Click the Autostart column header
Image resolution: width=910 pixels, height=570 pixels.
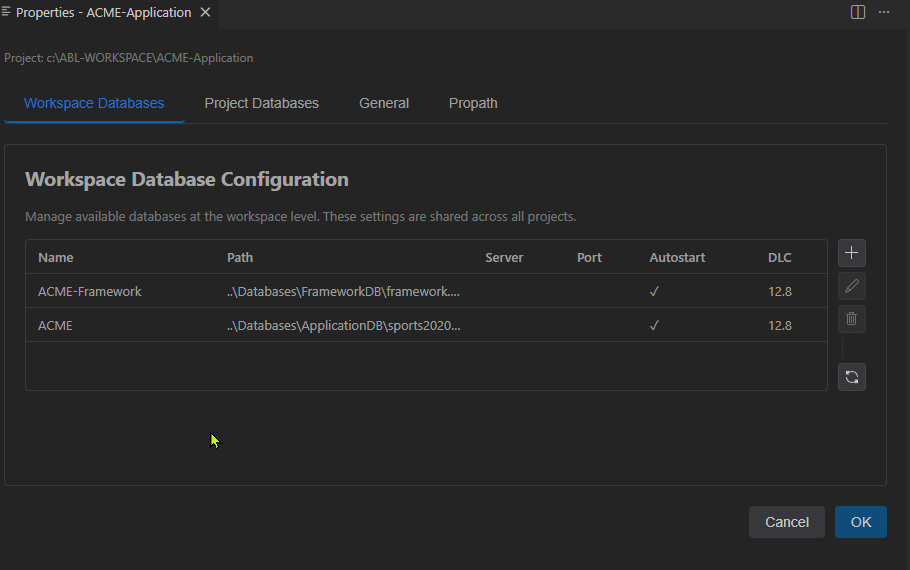(x=677, y=258)
